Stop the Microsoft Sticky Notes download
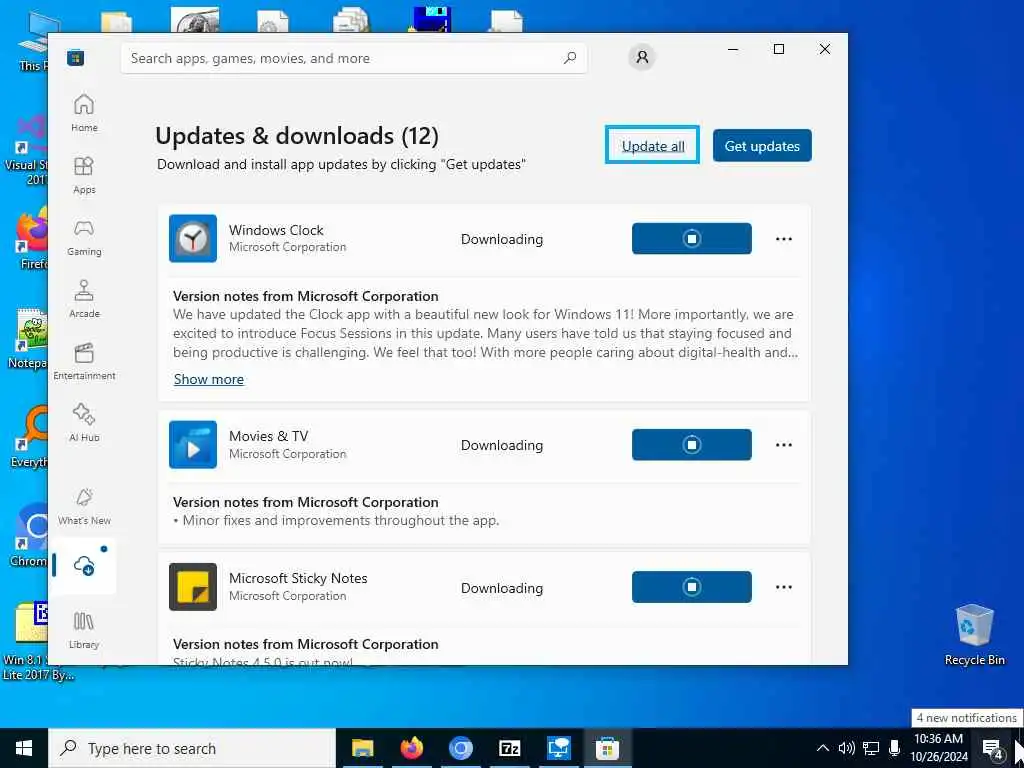This screenshot has height=768, width=1024. pyautogui.click(x=692, y=587)
